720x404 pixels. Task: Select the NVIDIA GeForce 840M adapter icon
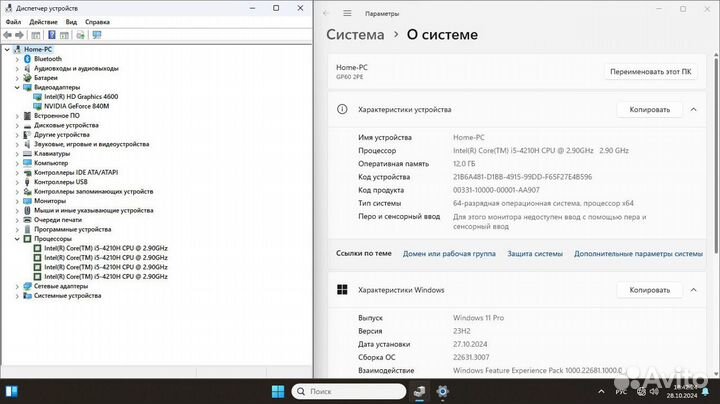pos(37,106)
